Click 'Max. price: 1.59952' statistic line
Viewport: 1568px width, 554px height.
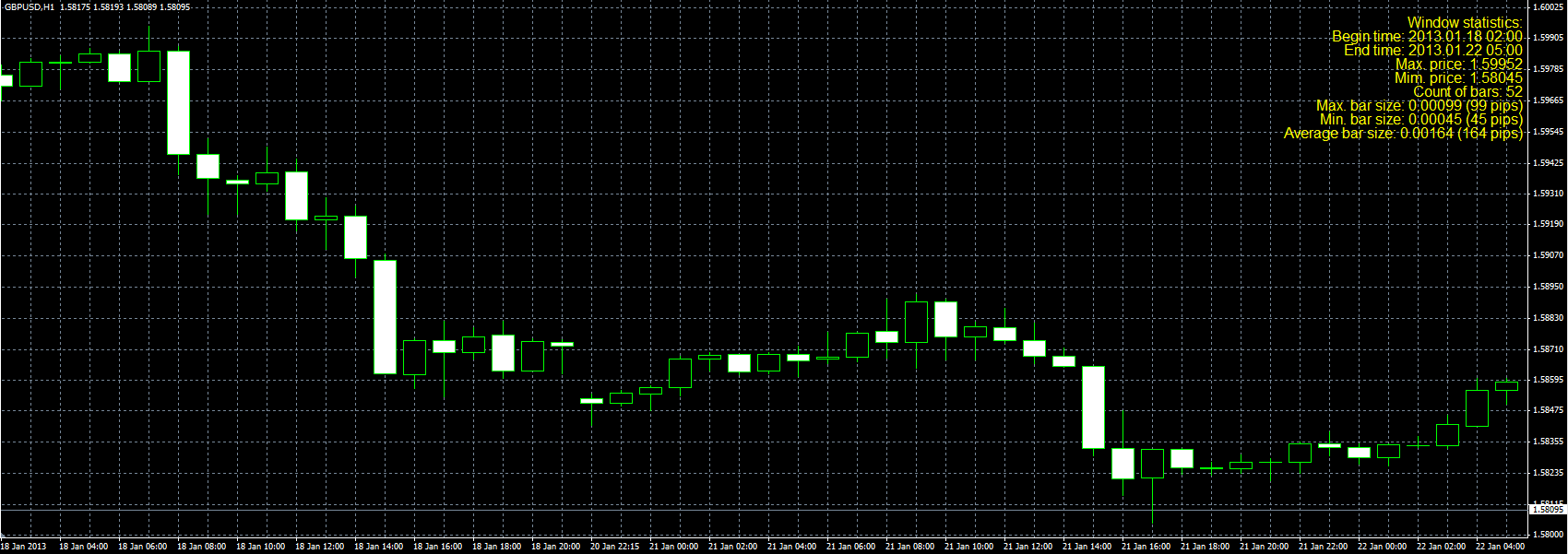(x=1459, y=64)
